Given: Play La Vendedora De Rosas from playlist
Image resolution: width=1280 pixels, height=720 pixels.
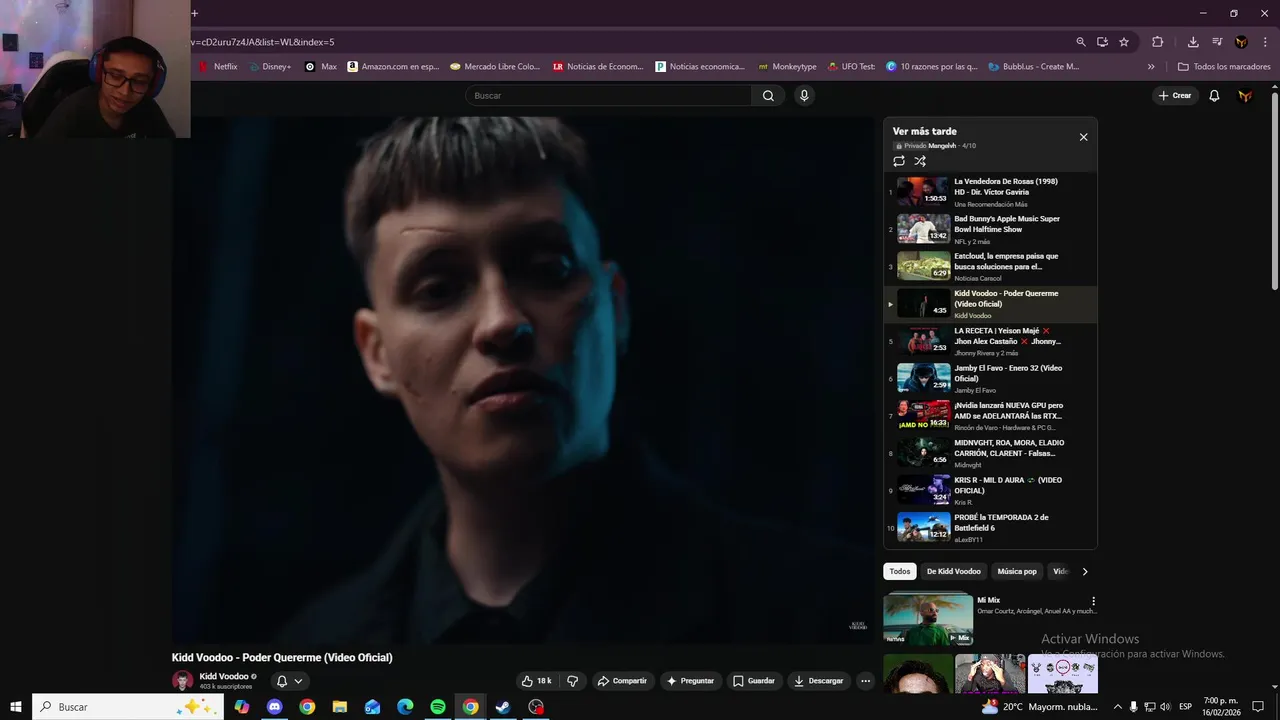Looking at the screenshot, I should tap(990, 192).
